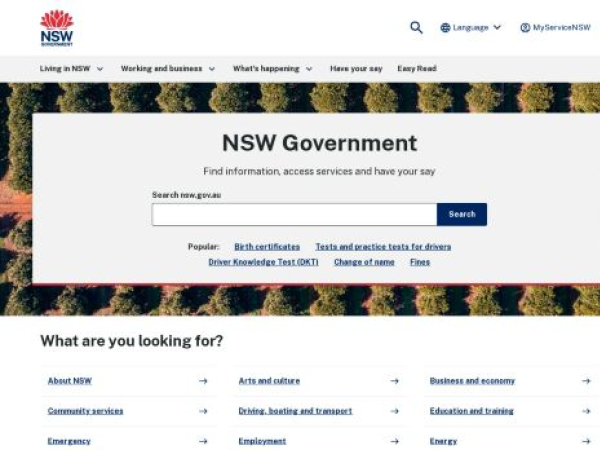Click the arrow in the Education and training row
Screen dimensions: 600x450
(x=586, y=411)
